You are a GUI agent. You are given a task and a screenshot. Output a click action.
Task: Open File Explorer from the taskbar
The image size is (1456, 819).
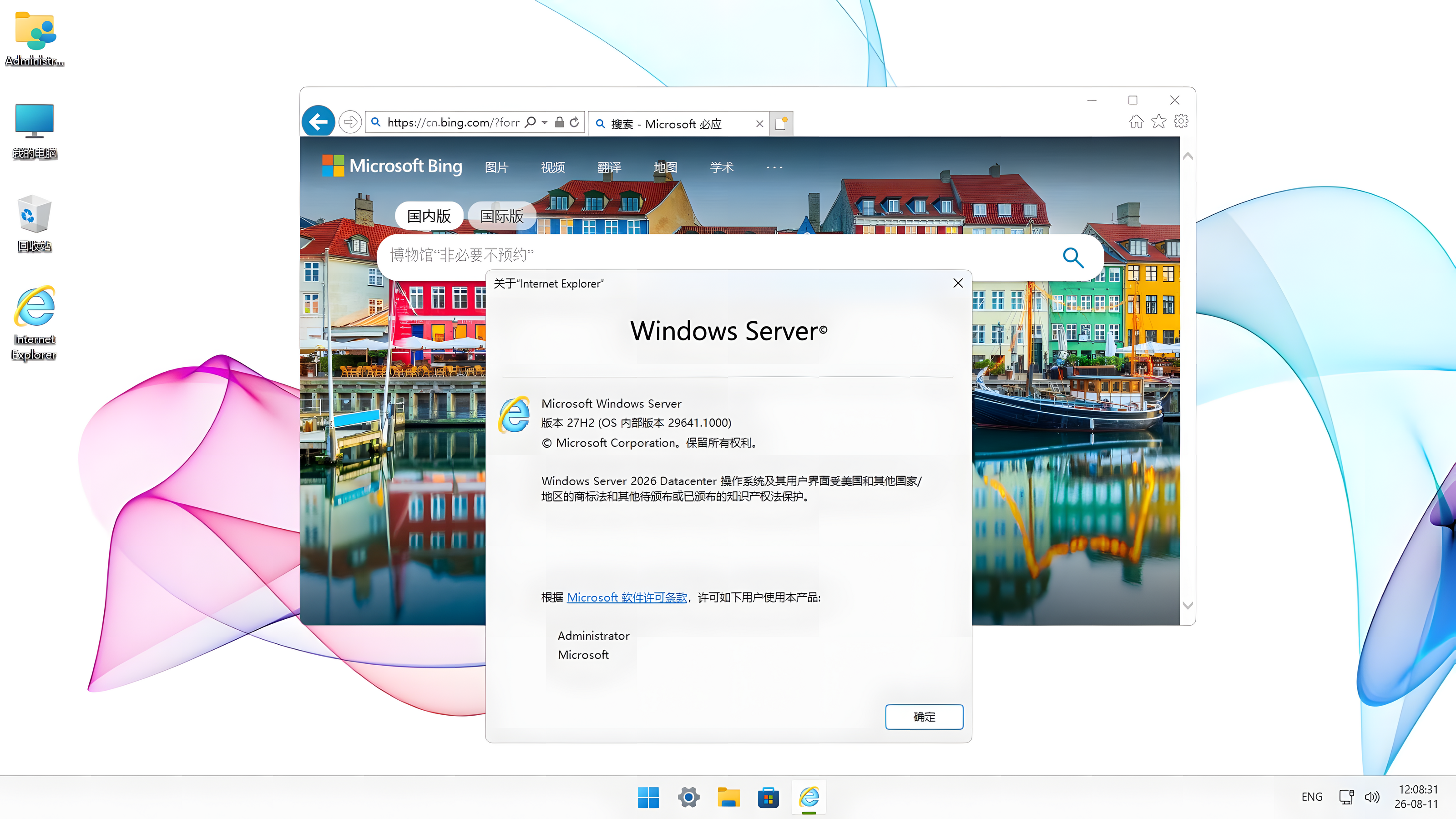click(728, 798)
